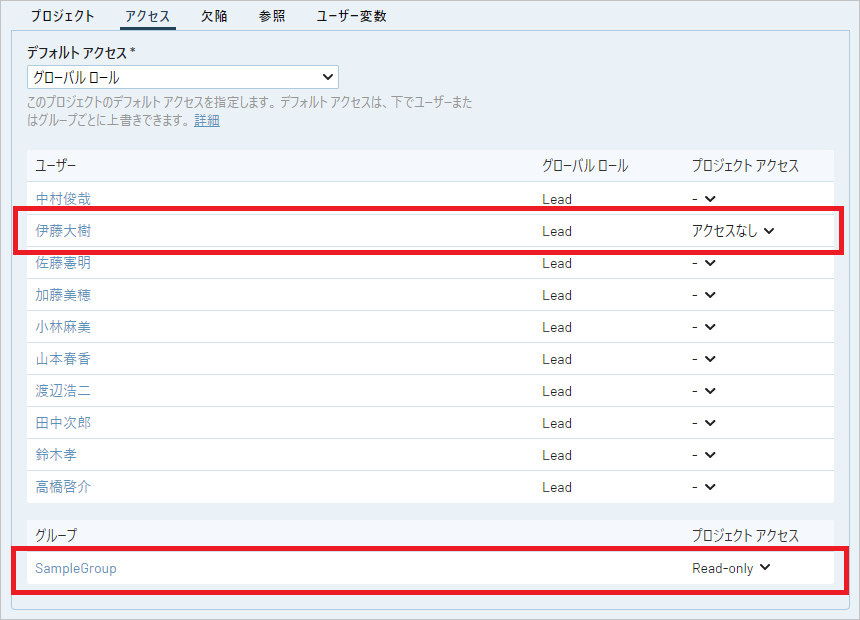
Task: Go to the ユーザー変数 tab
Action: click(351, 16)
